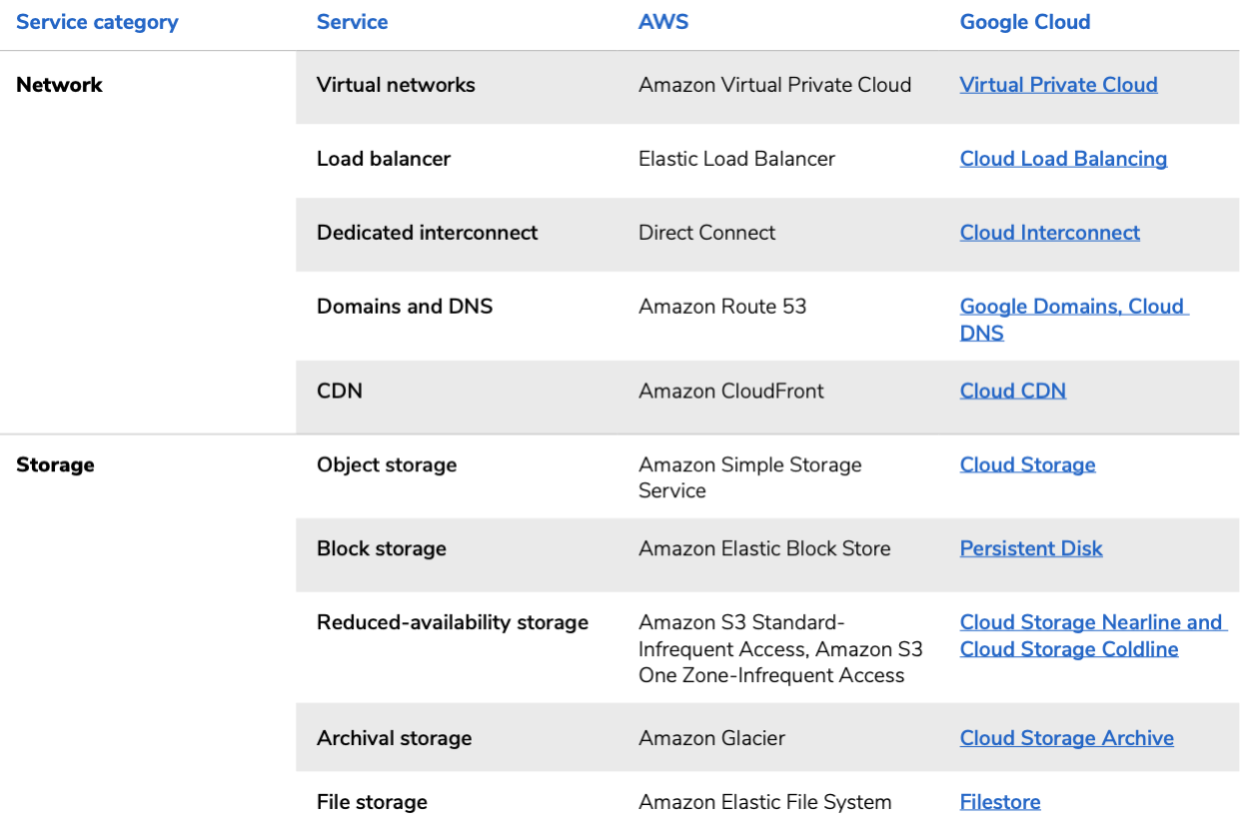
Task: Select the Storage category cell
Action: pos(55,465)
